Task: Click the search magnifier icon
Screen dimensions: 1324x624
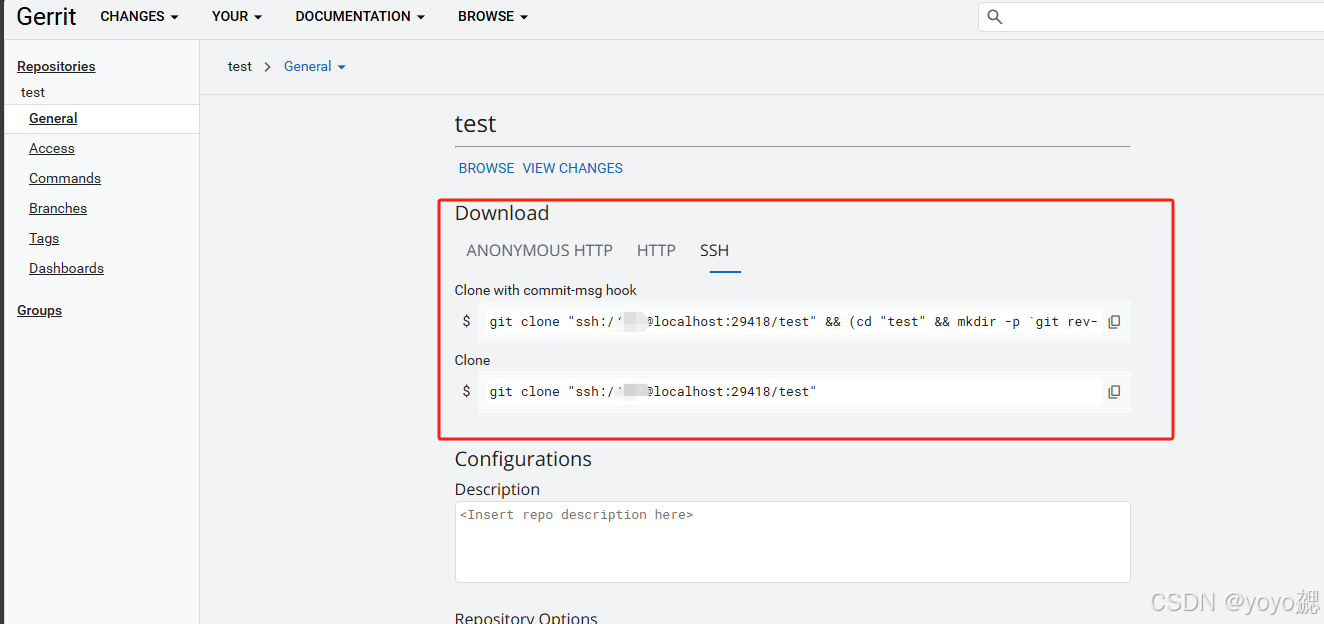Action: pyautogui.click(x=994, y=17)
